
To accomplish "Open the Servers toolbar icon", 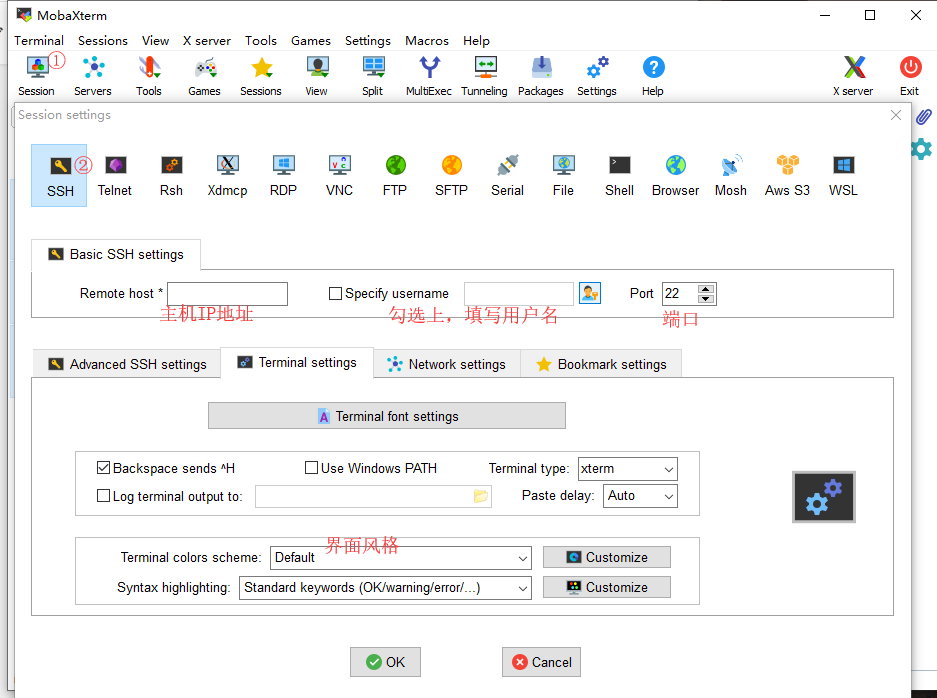I will coord(93,76).
